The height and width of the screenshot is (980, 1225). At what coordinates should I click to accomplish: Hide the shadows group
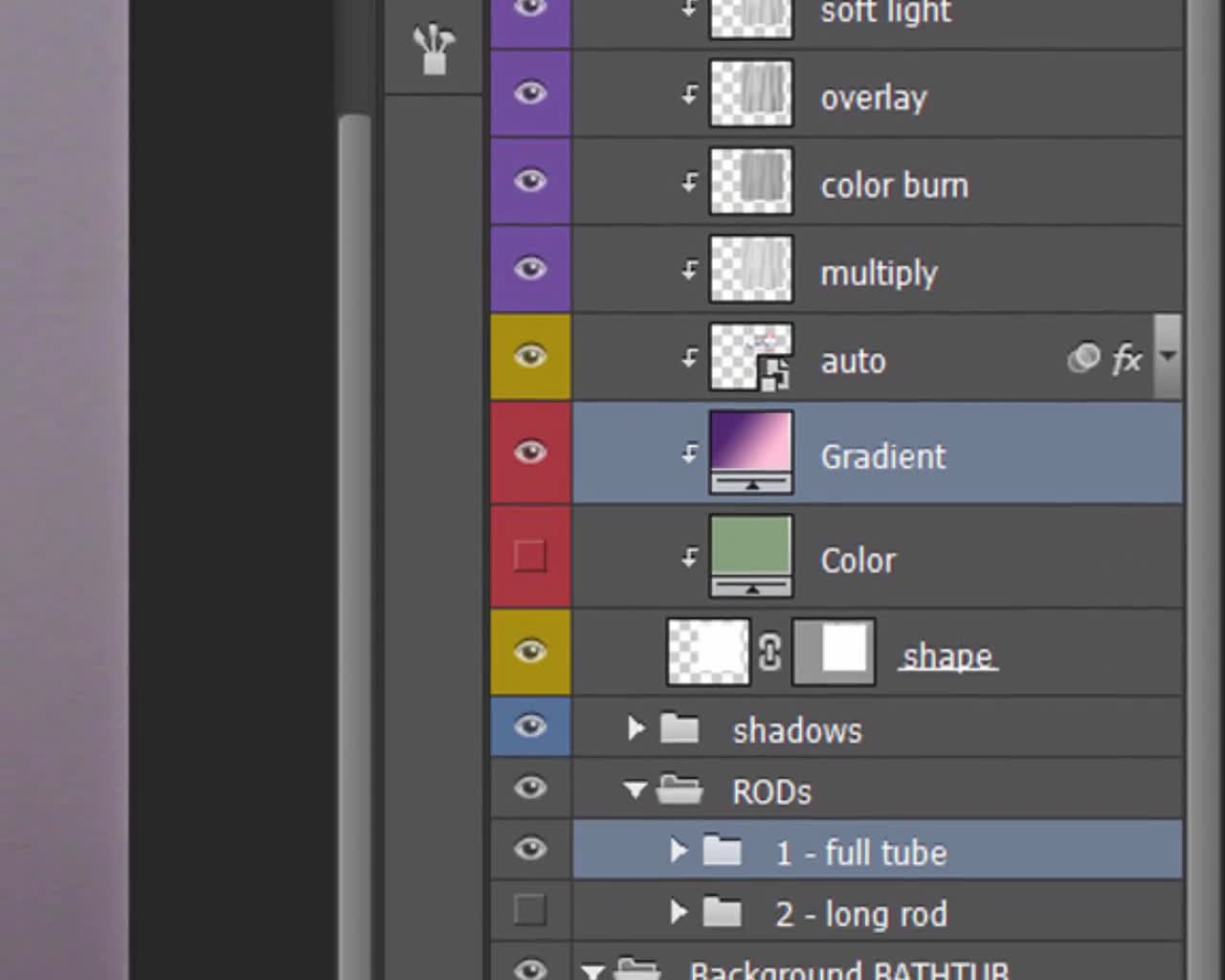530,726
